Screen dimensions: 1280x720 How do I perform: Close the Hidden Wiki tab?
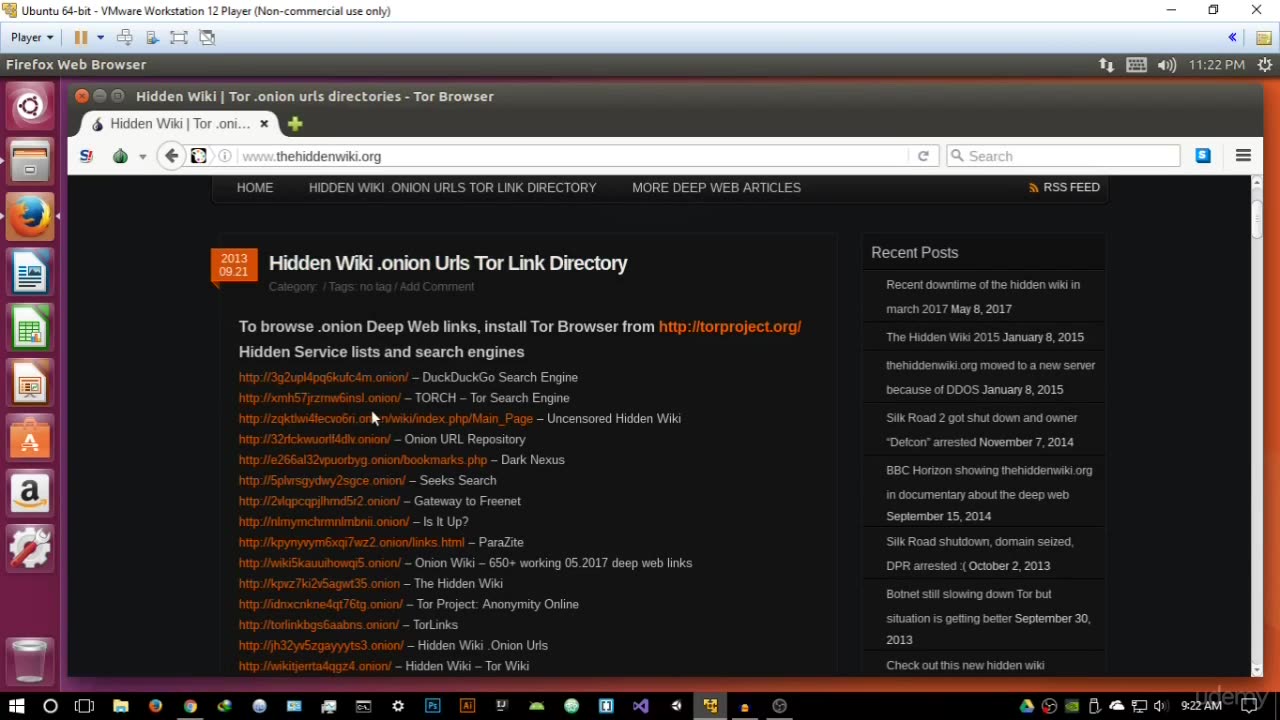pyautogui.click(x=264, y=124)
